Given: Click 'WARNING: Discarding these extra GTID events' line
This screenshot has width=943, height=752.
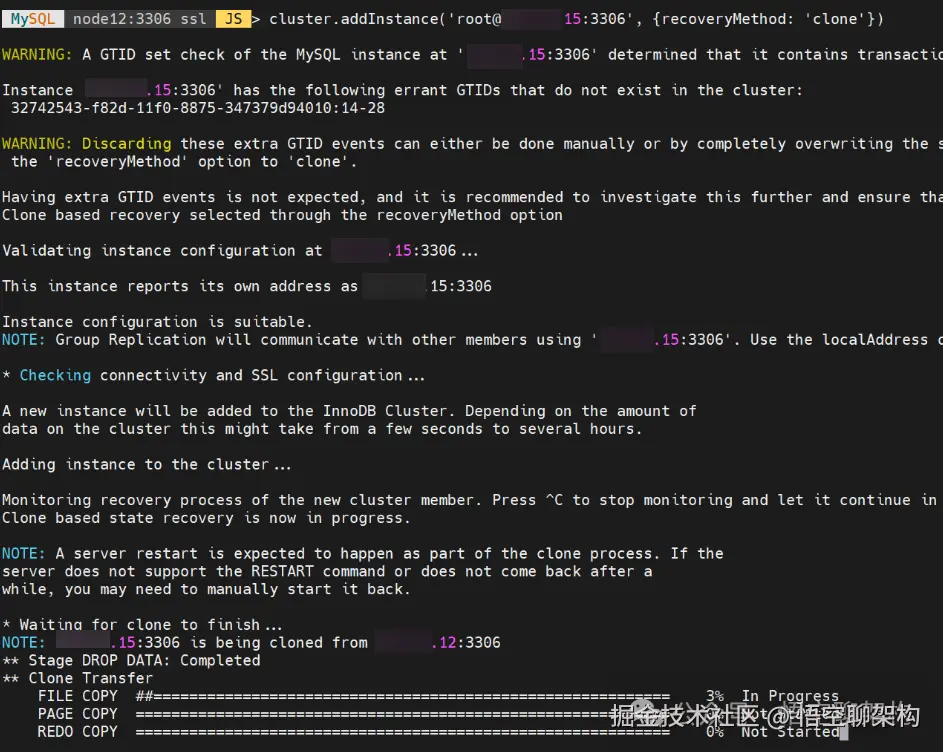Looking at the screenshot, I should [x=472, y=144].
